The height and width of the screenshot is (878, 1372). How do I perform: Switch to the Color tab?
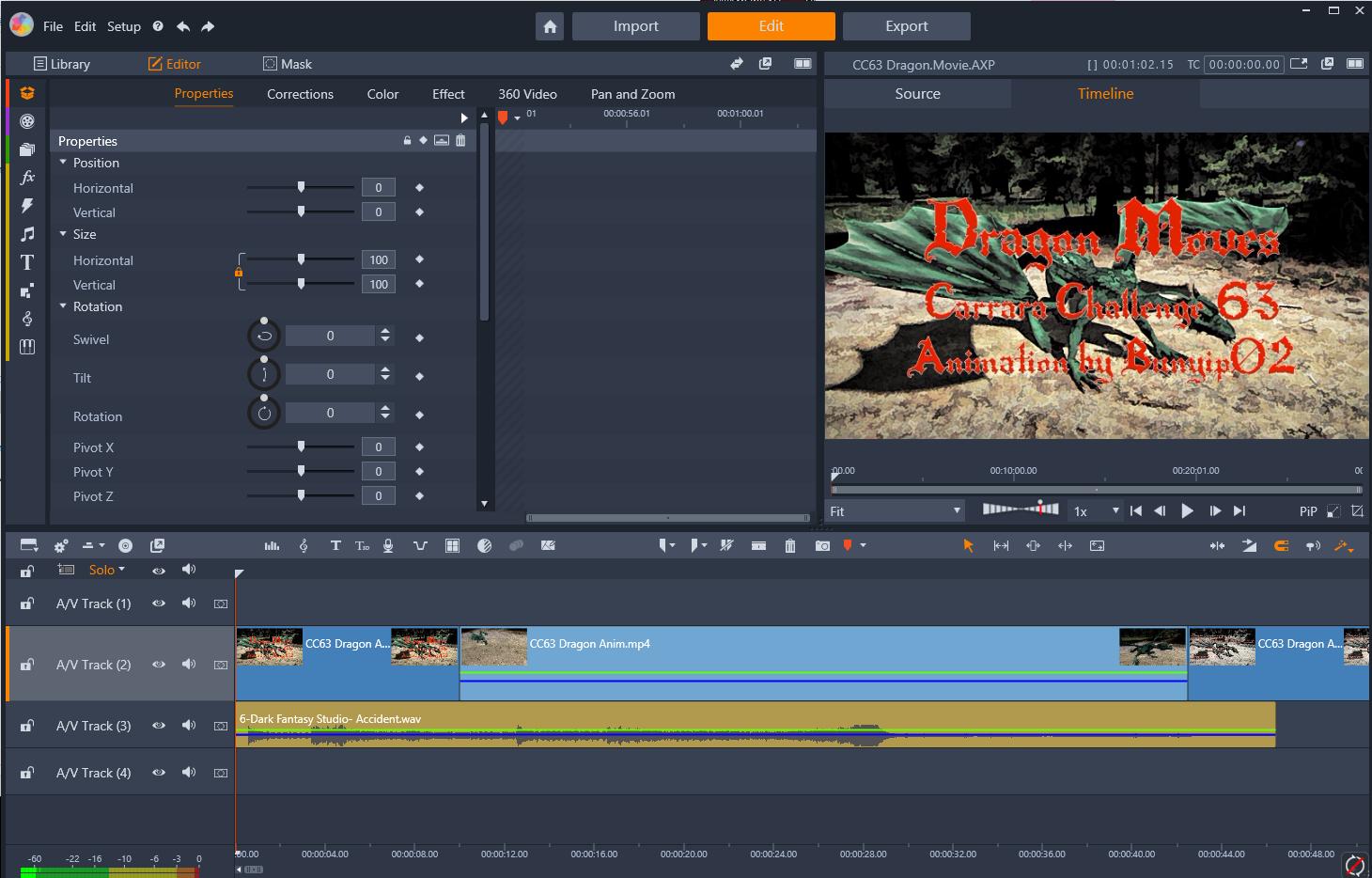pyautogui.click(x=382, y=94)
